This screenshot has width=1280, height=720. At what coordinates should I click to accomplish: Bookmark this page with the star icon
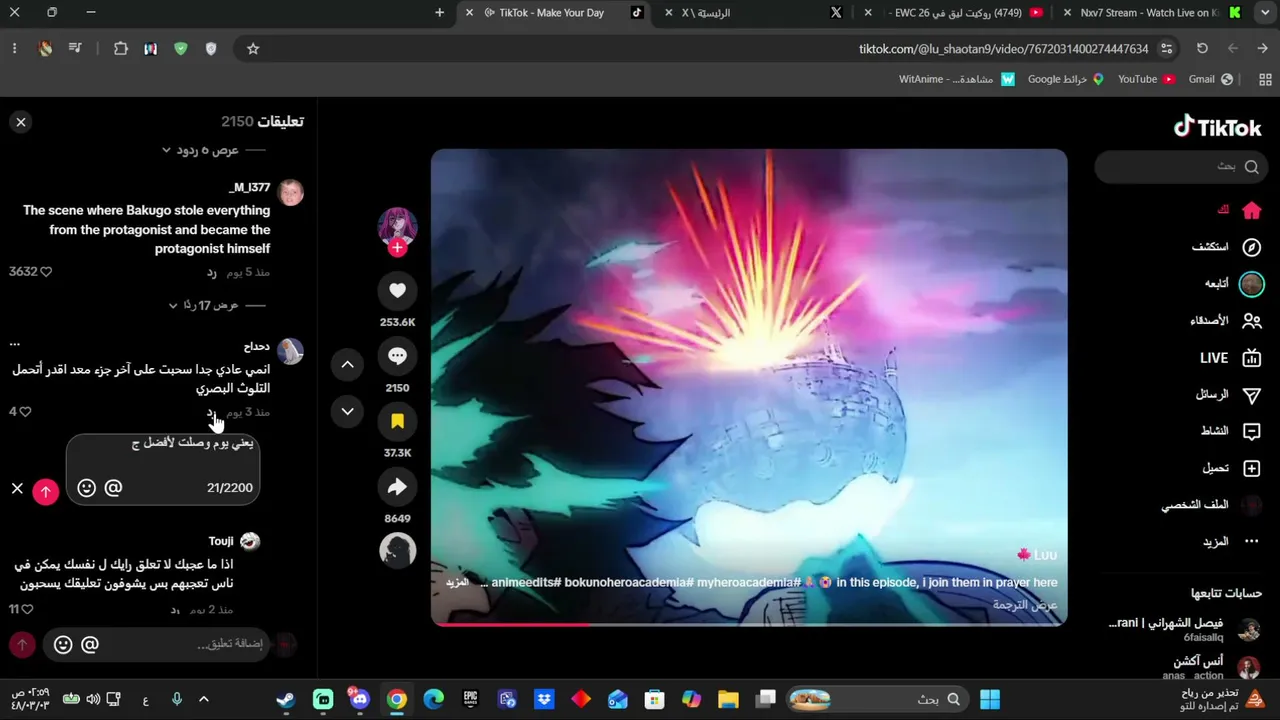coord(253,48)
